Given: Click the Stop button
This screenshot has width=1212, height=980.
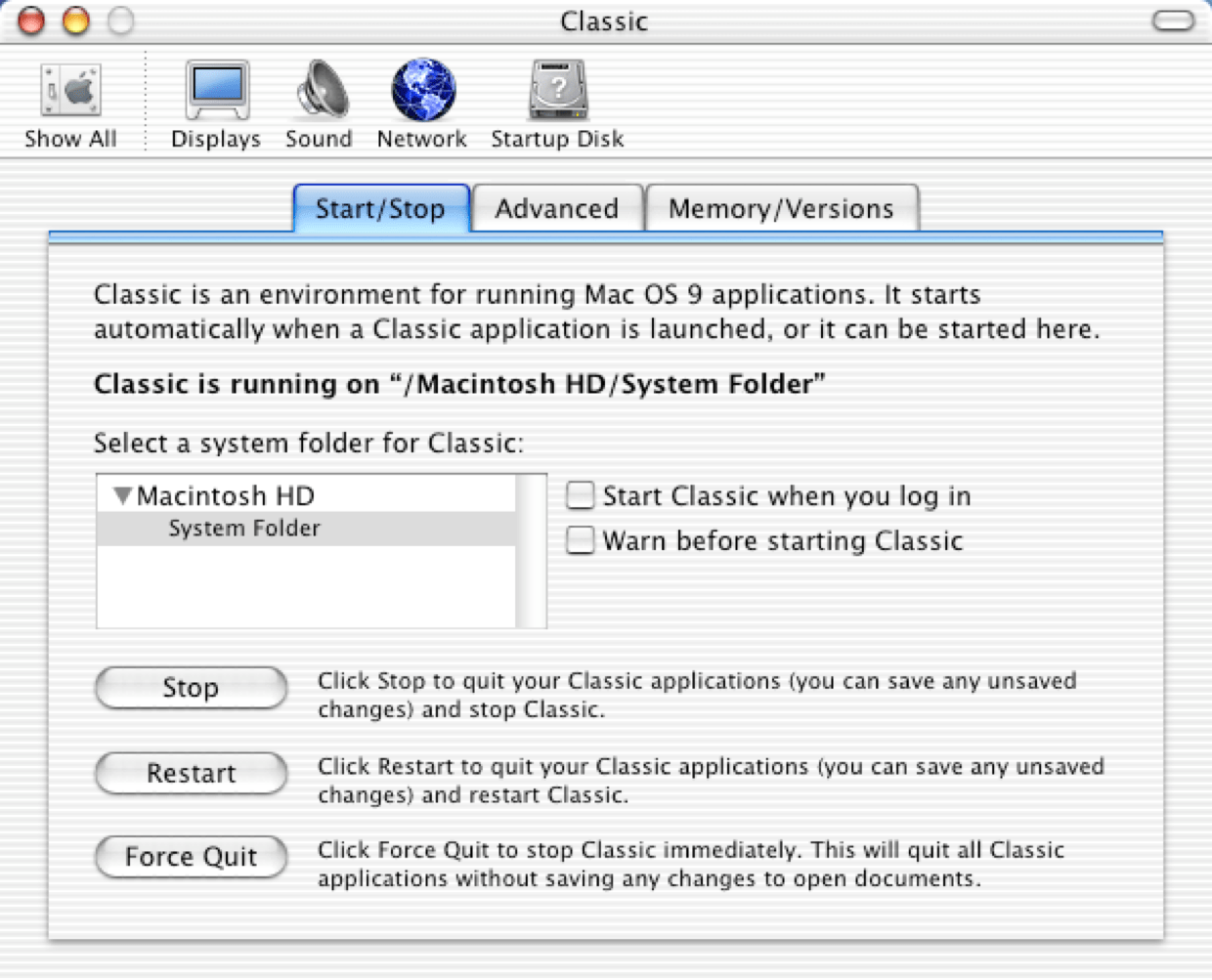Looking at the screenshot, I should tap(192, 688).
